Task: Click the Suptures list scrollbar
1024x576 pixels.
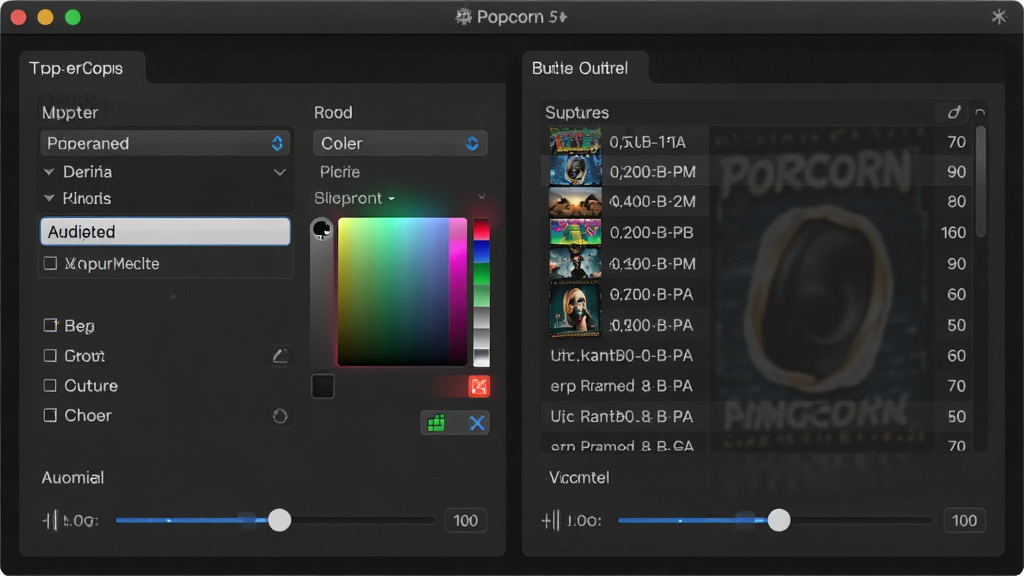Action: [x=980, y=182]
